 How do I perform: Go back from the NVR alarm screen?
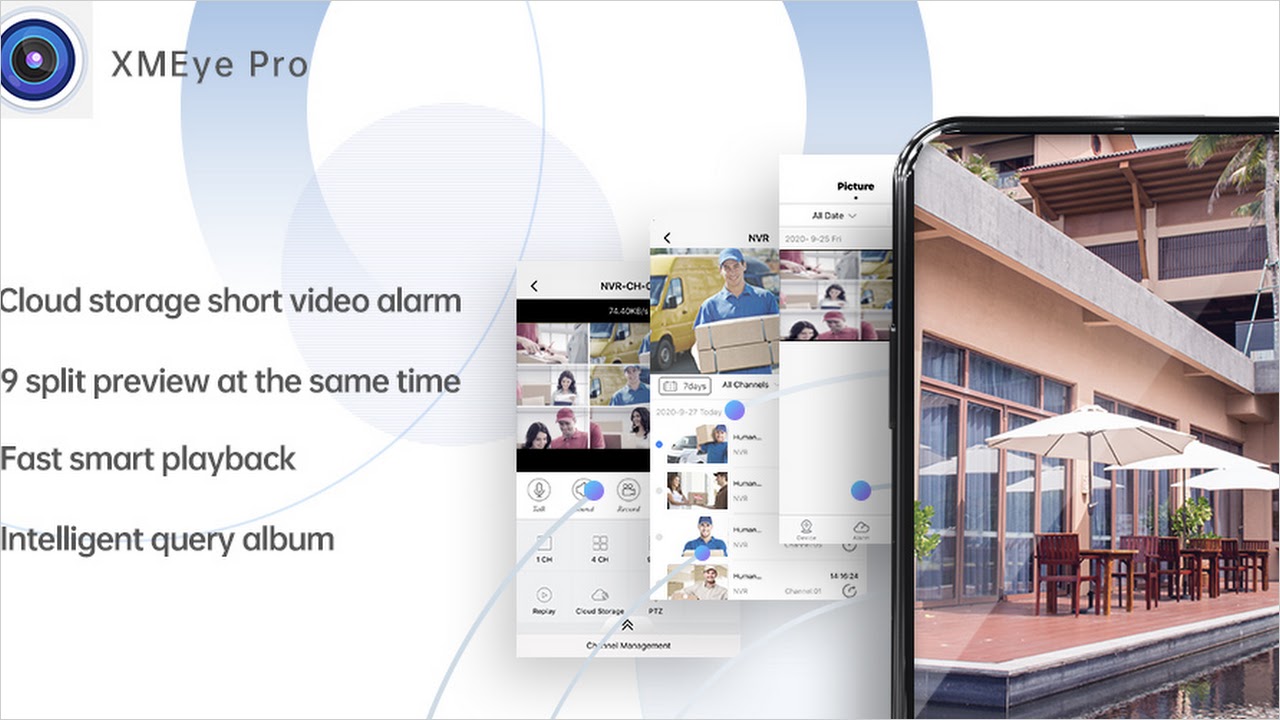(667, 238)
